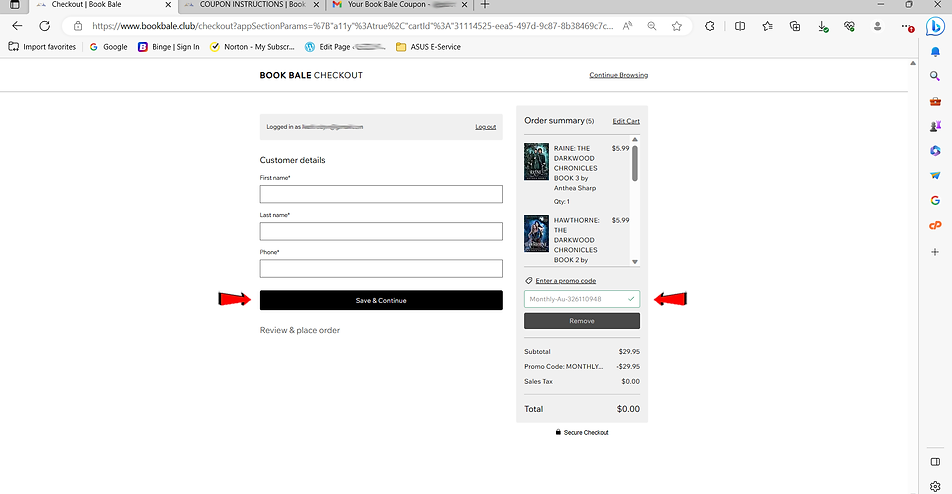Open the browser profile icon
Viewport: 952px width, 494px height.
point(877,26)
